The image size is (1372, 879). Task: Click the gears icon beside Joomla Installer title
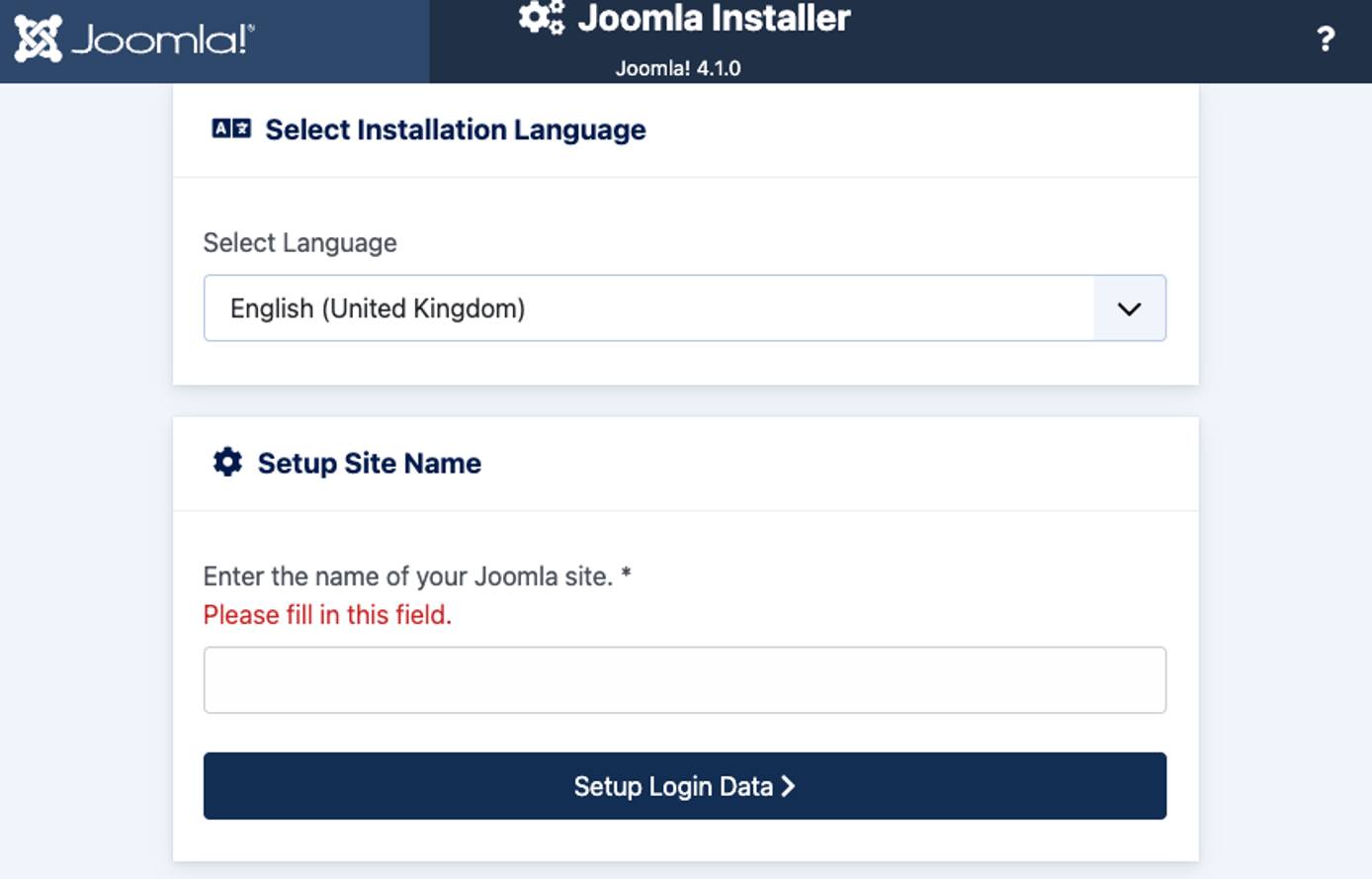[x=540, y=18]
